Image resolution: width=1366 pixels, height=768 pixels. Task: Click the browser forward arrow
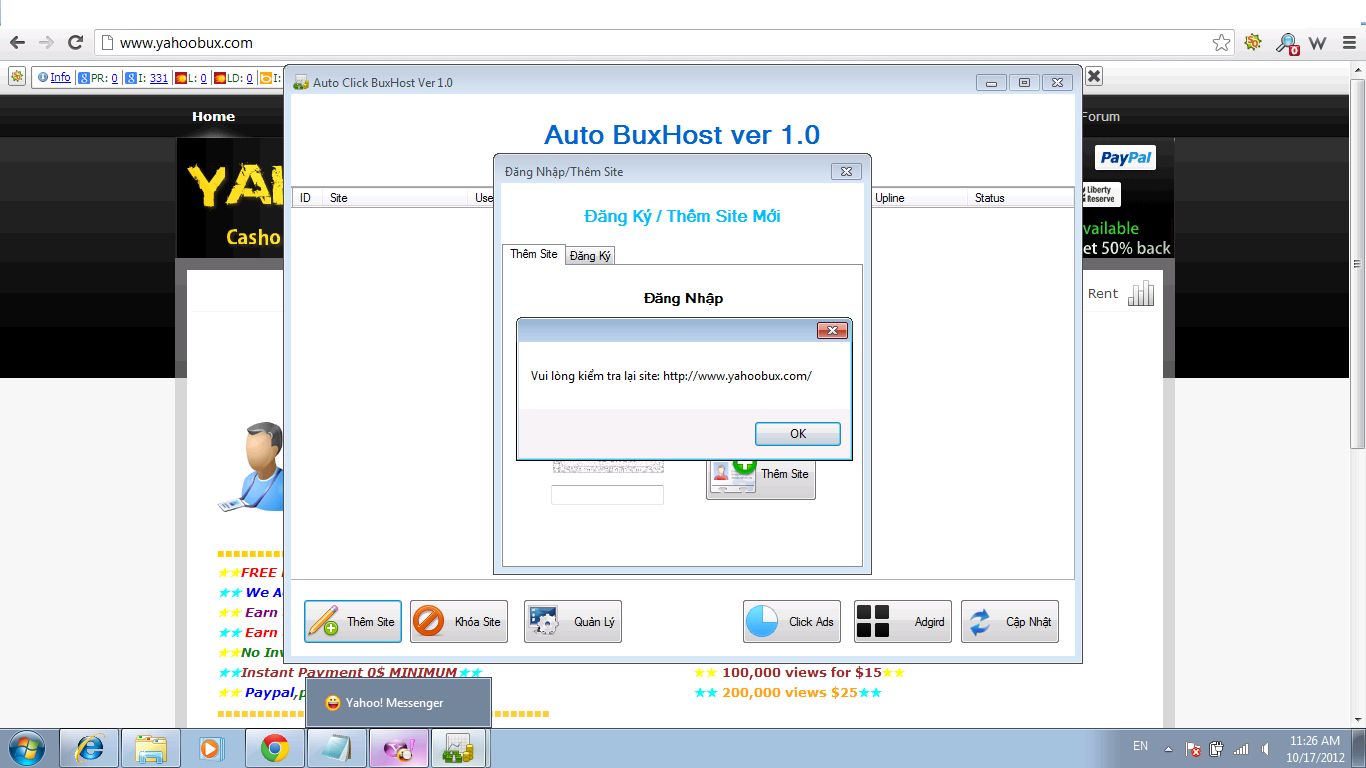46,43
